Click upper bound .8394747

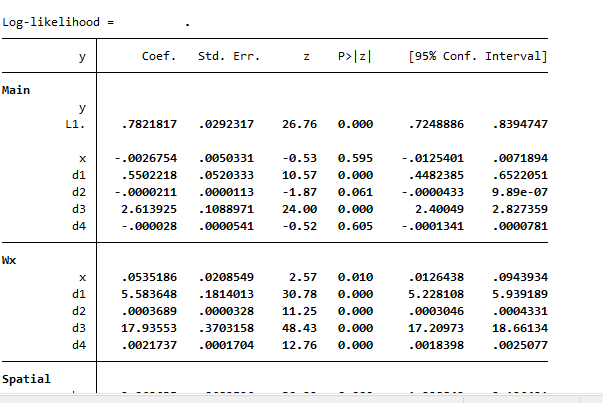click(520, 124)
